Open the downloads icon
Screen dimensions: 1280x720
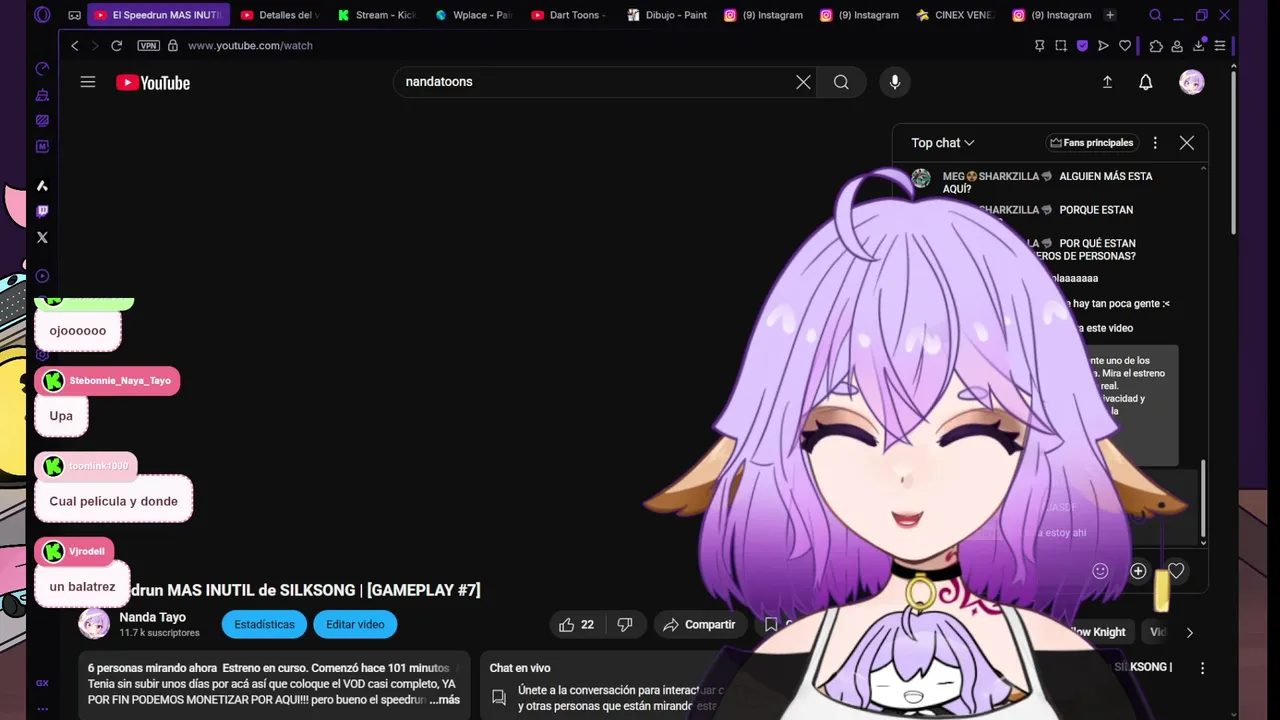[x=1200, y=46]
